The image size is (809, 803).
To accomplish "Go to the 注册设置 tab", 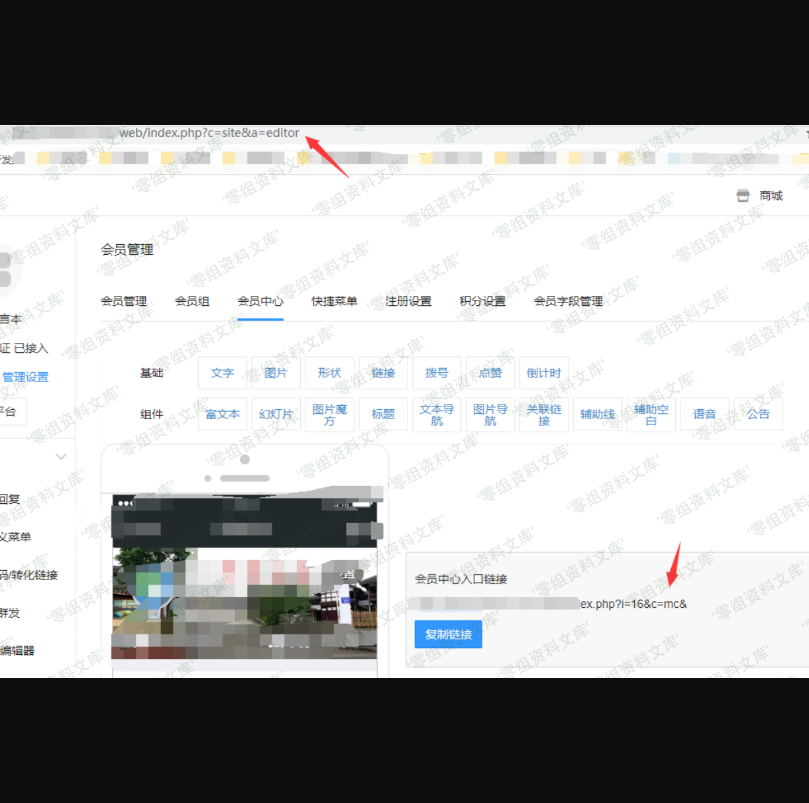I will (408, 301).
